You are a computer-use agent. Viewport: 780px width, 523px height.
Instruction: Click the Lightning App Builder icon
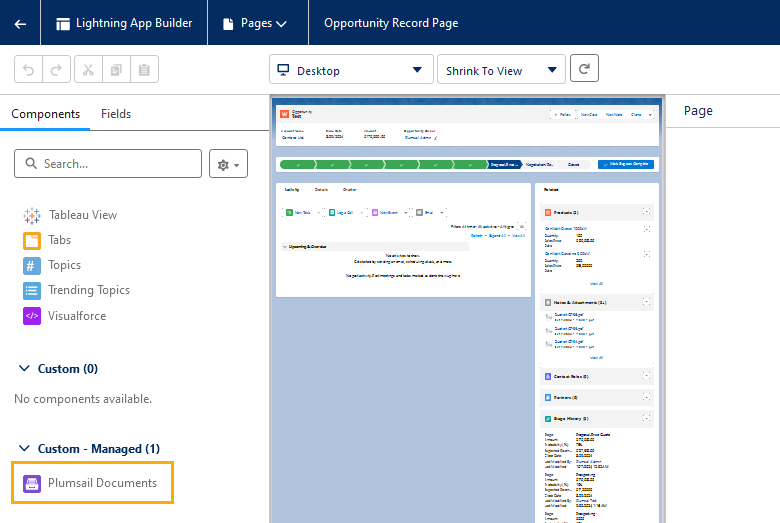pyautogui.click(x=63, y=24)
